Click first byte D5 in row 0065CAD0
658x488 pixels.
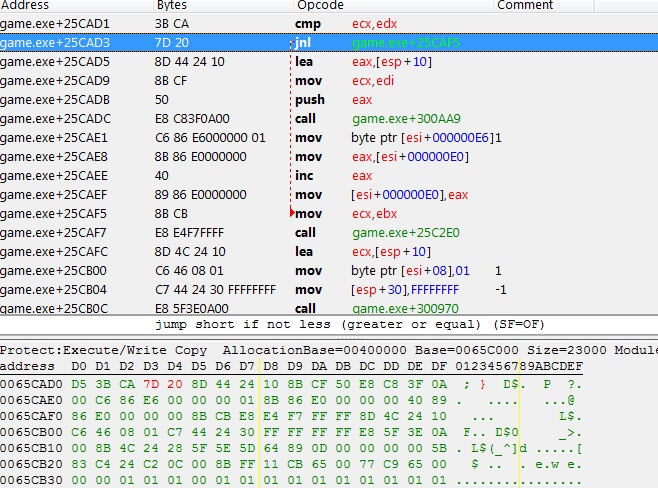point(79,384)
